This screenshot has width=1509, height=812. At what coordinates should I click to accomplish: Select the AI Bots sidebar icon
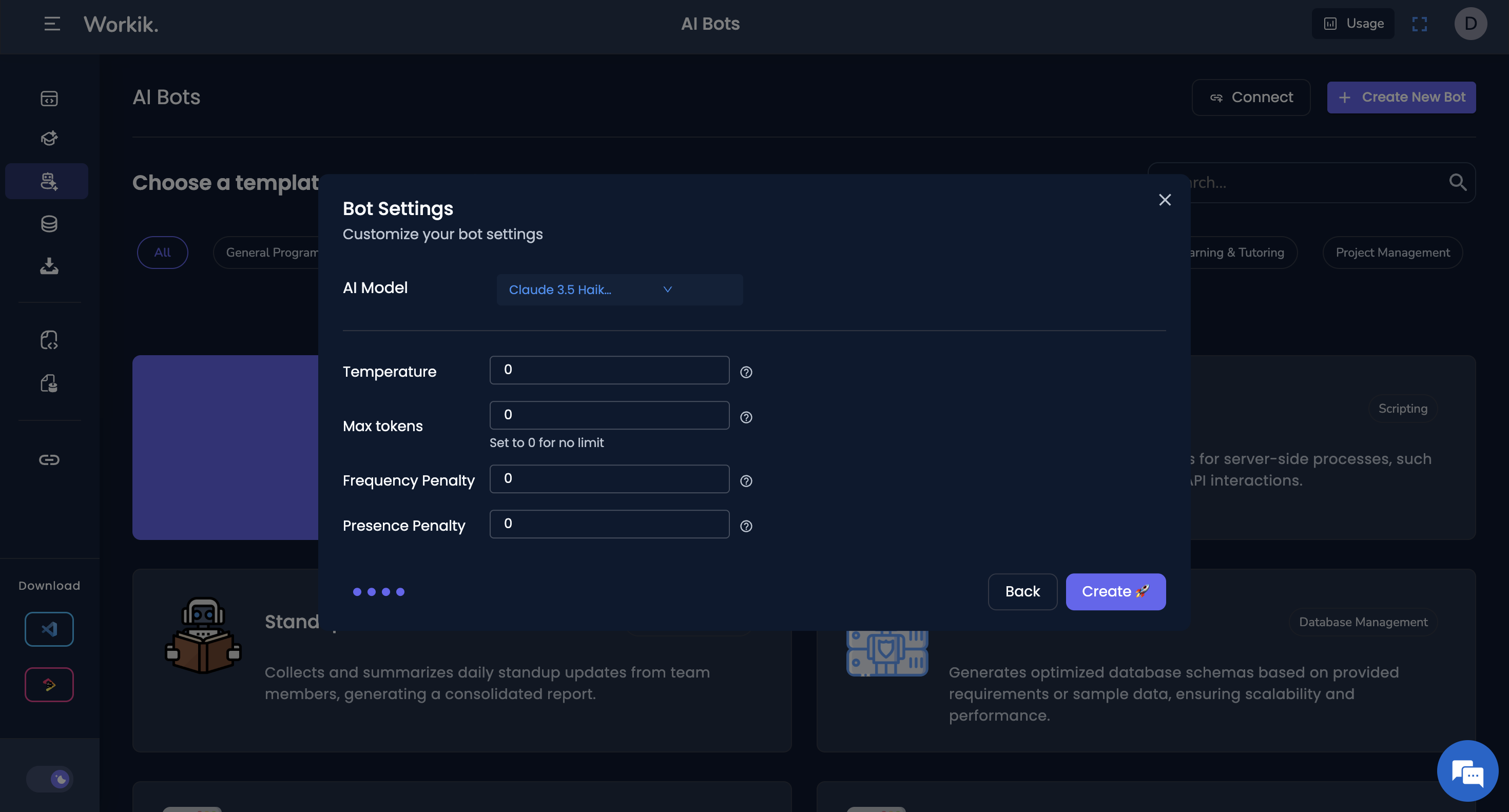pyautogui.click(x=47, y=181)
